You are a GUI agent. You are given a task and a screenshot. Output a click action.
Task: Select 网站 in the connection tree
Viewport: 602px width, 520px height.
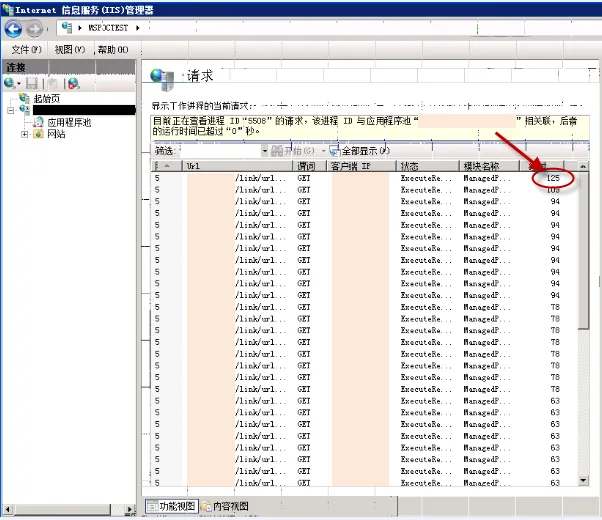tap(56, 134)
